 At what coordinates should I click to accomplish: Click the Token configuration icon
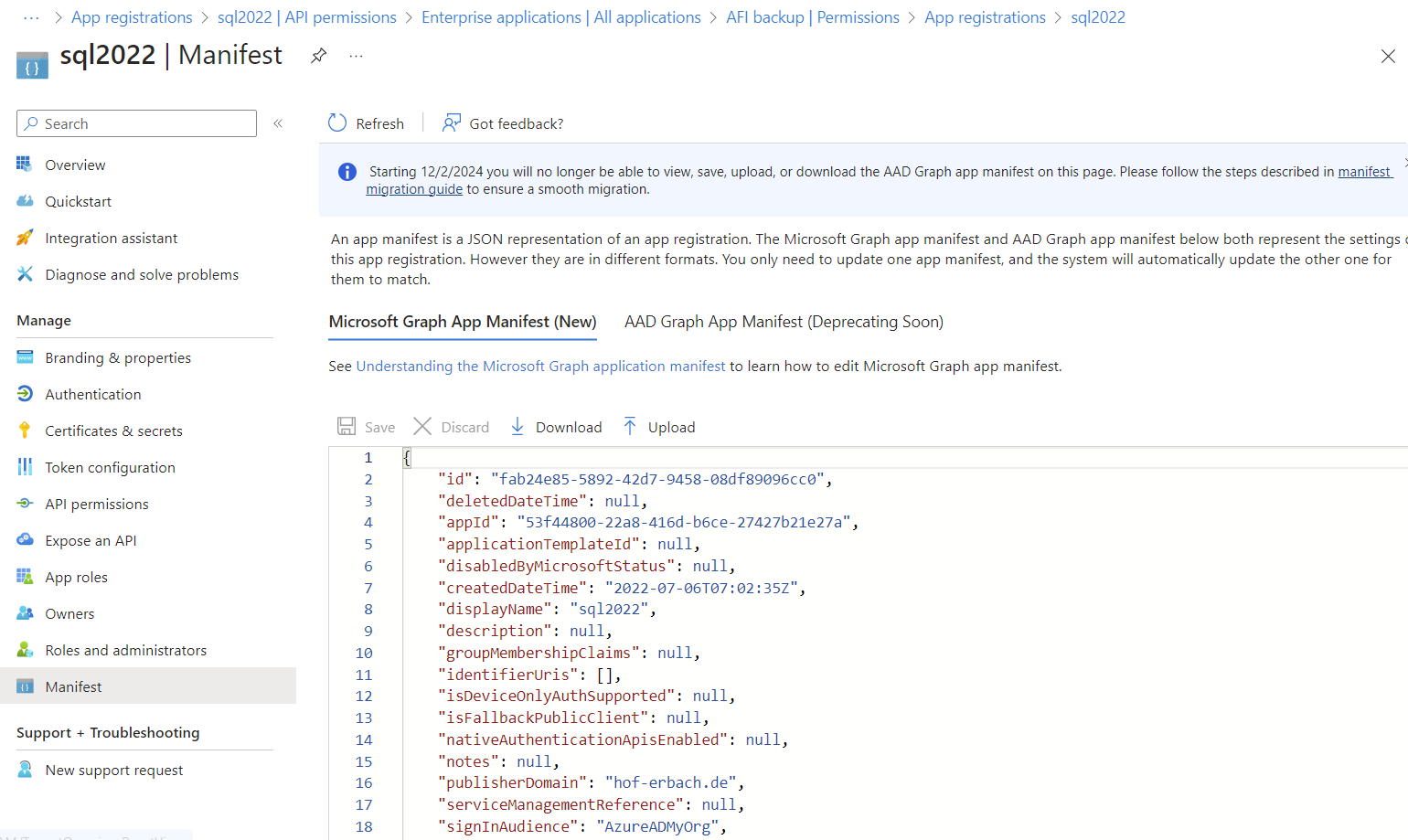click(25, 467)
